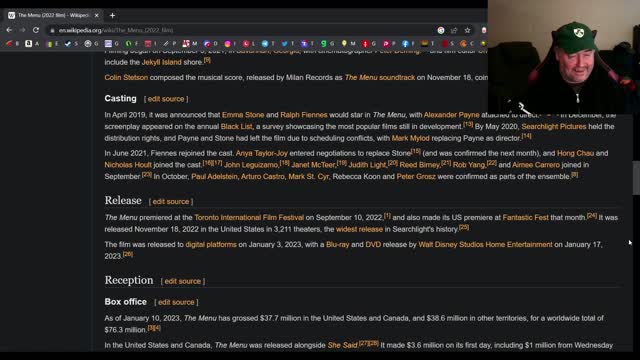Click the browser forward arrow
The image size is (640, 360).
click(22, 30)
